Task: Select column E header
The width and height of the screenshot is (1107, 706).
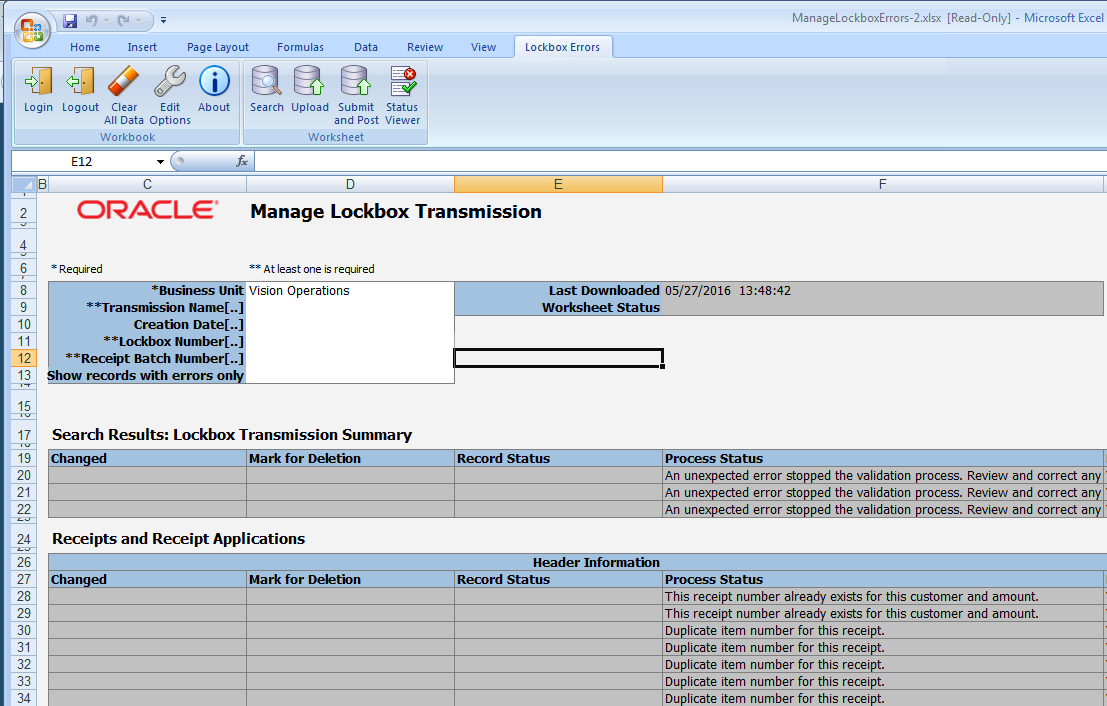Action: pyautogui.click(x=558, y=184)
